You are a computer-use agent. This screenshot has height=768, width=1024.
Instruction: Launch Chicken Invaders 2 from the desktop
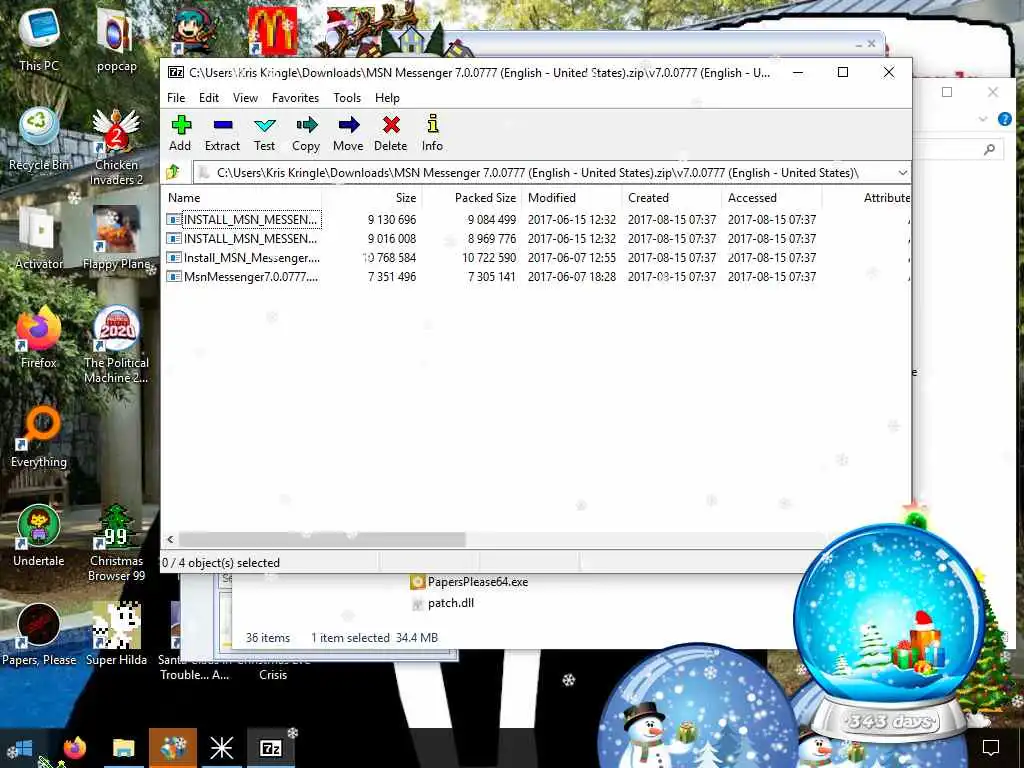click(x=116, y=147)
